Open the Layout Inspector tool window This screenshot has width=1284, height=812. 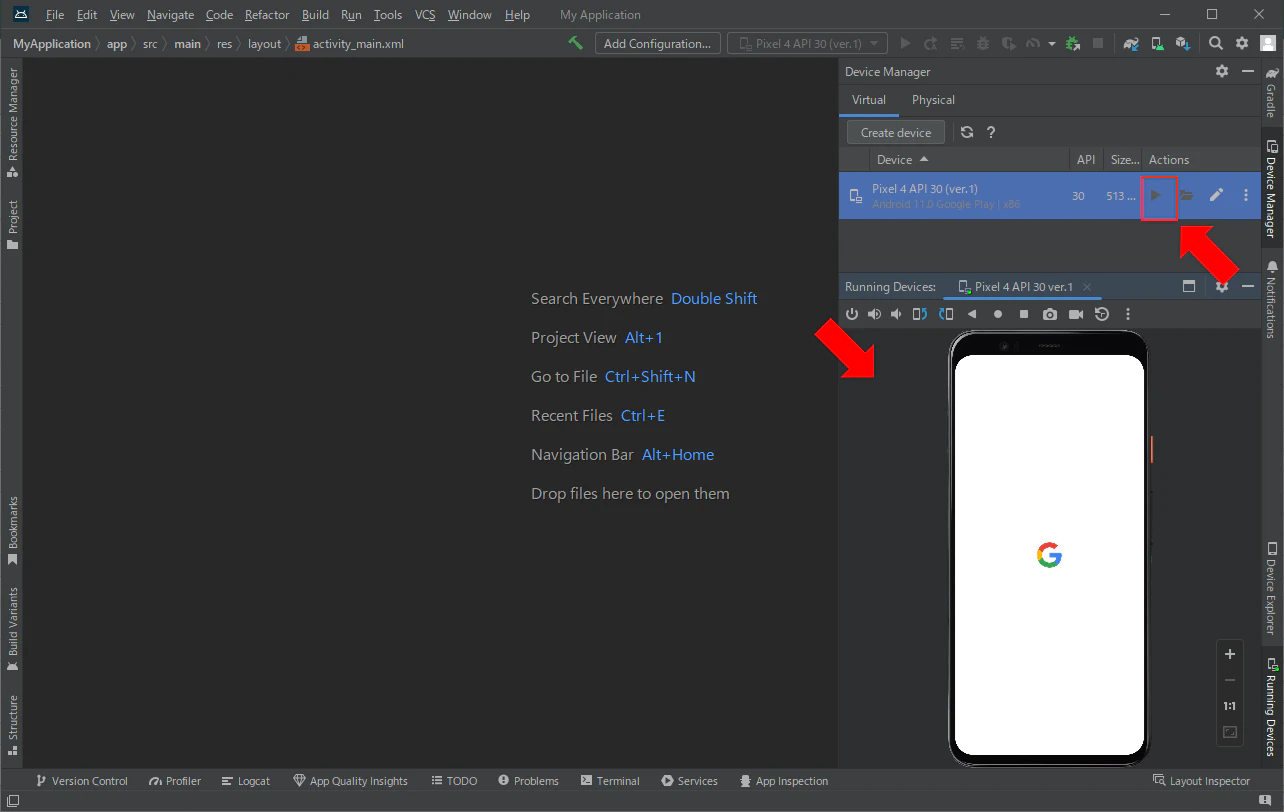(x=1202, y=781)
